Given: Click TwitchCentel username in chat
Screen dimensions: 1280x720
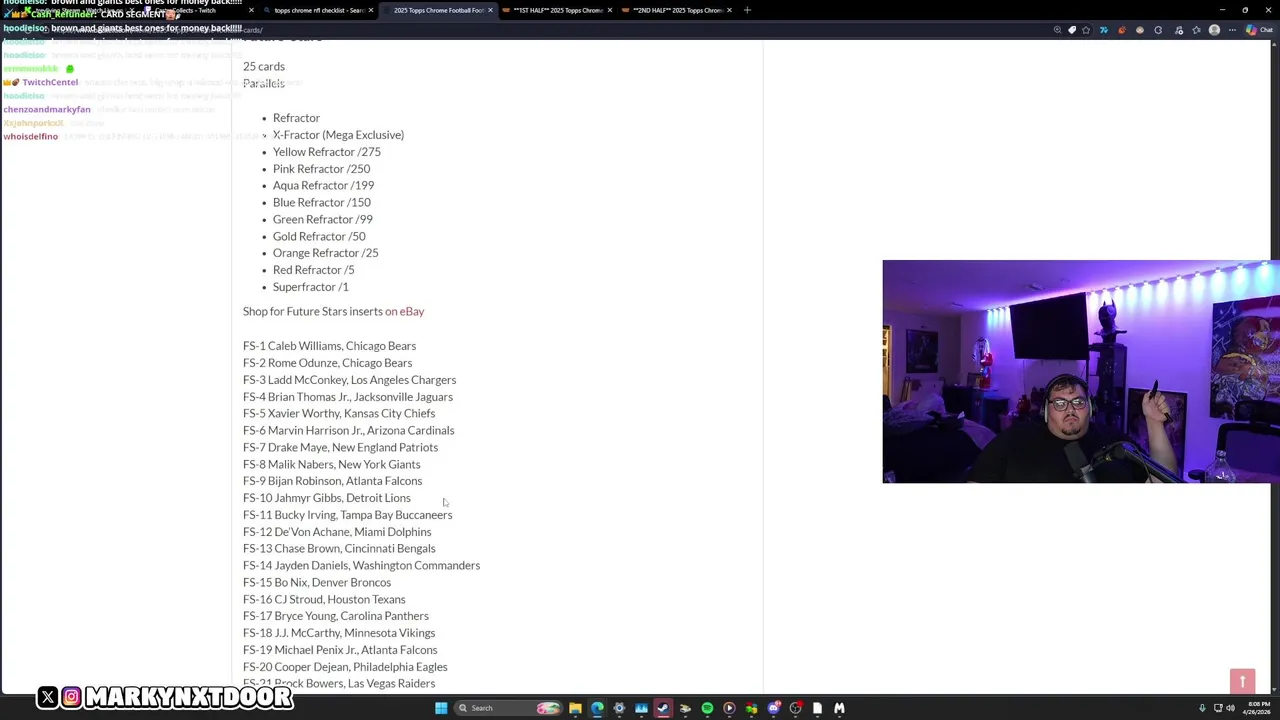Looking at the screenshot, I should pyautogui.click(x=50, y=82).
